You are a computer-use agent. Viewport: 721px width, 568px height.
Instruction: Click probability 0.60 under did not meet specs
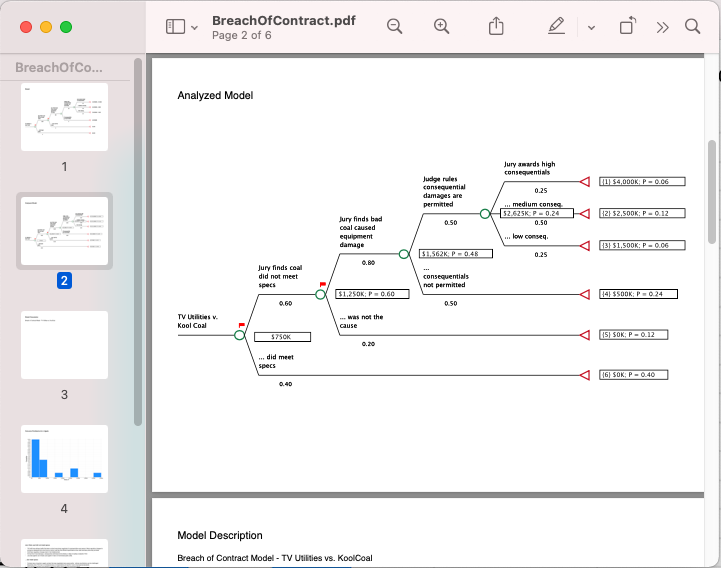pyautogui.click(x=286, y=303)
